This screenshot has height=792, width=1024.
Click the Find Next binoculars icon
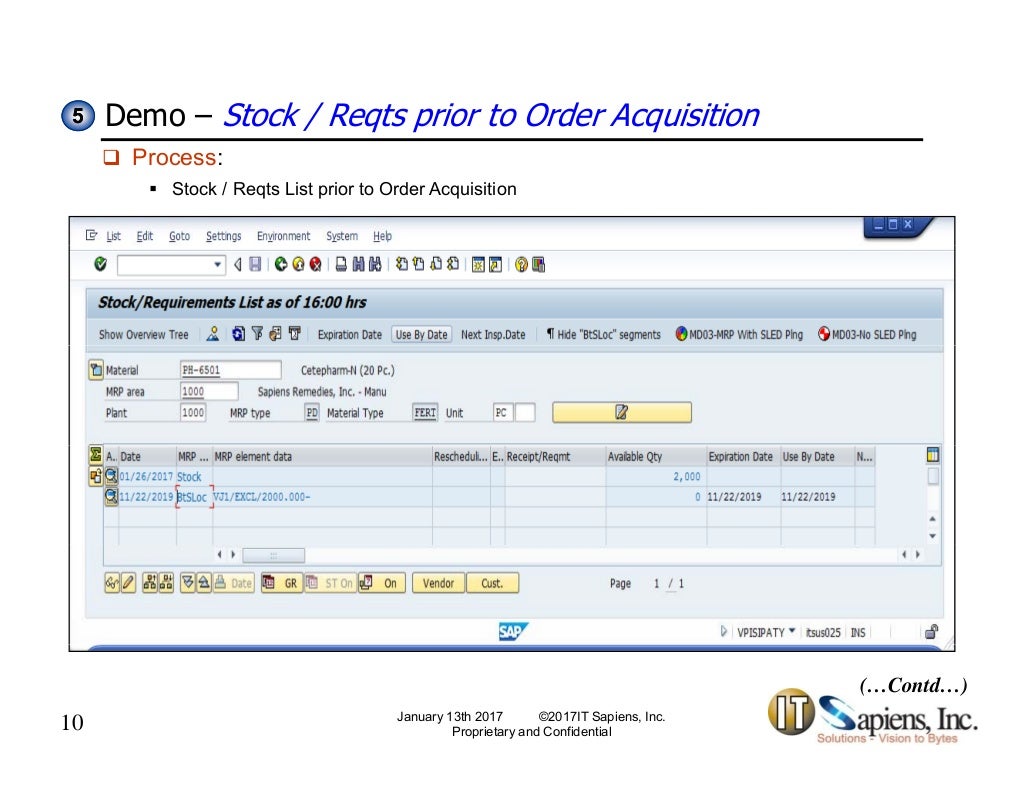point(375,264)
